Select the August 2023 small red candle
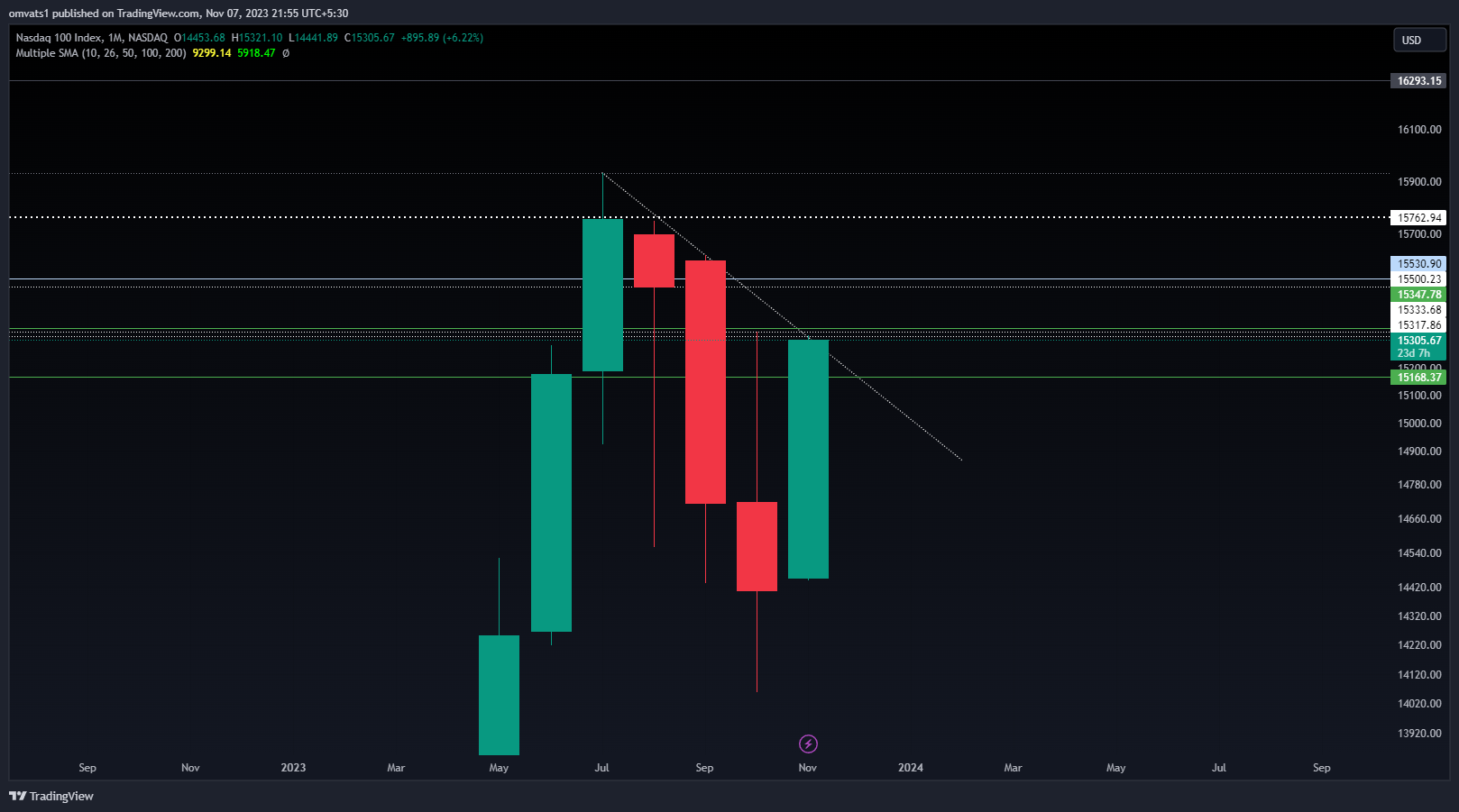The image size is (1459, 812). [654, 261]
